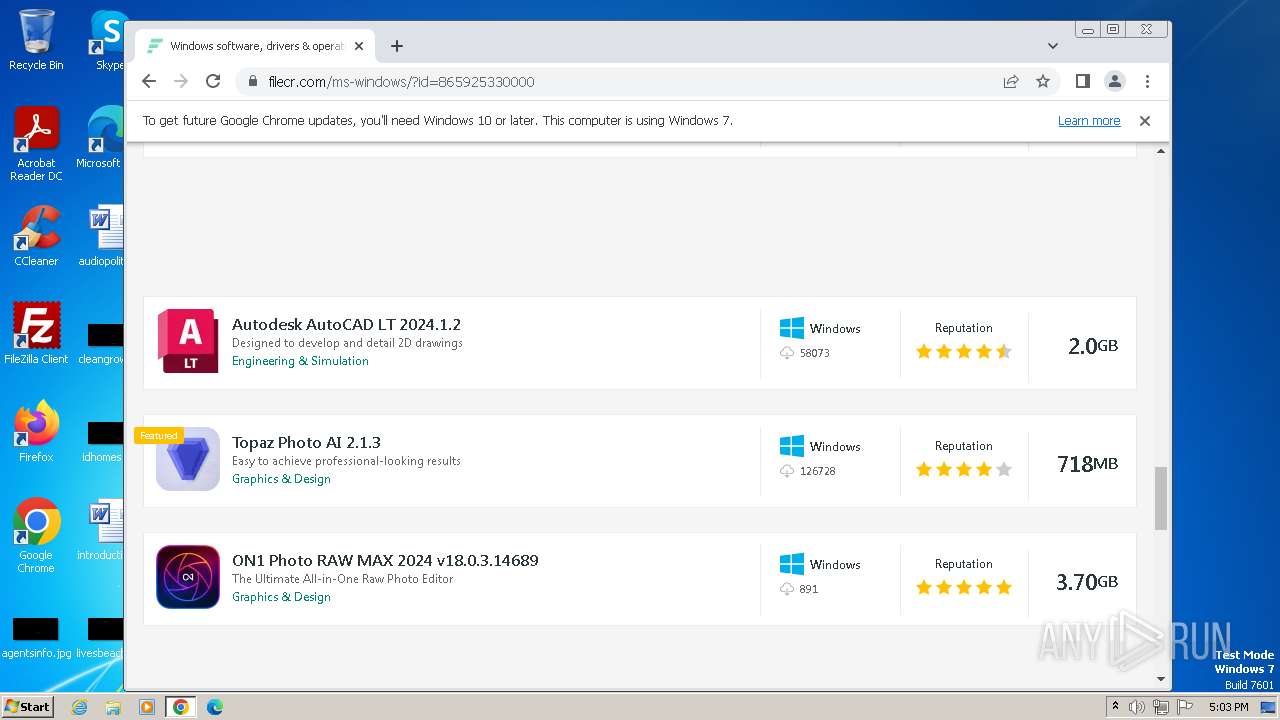Click the scrollbar up arrow
Viewport: 1280px width, 720px height.
pyautogui.click(x=1161, y=151)
